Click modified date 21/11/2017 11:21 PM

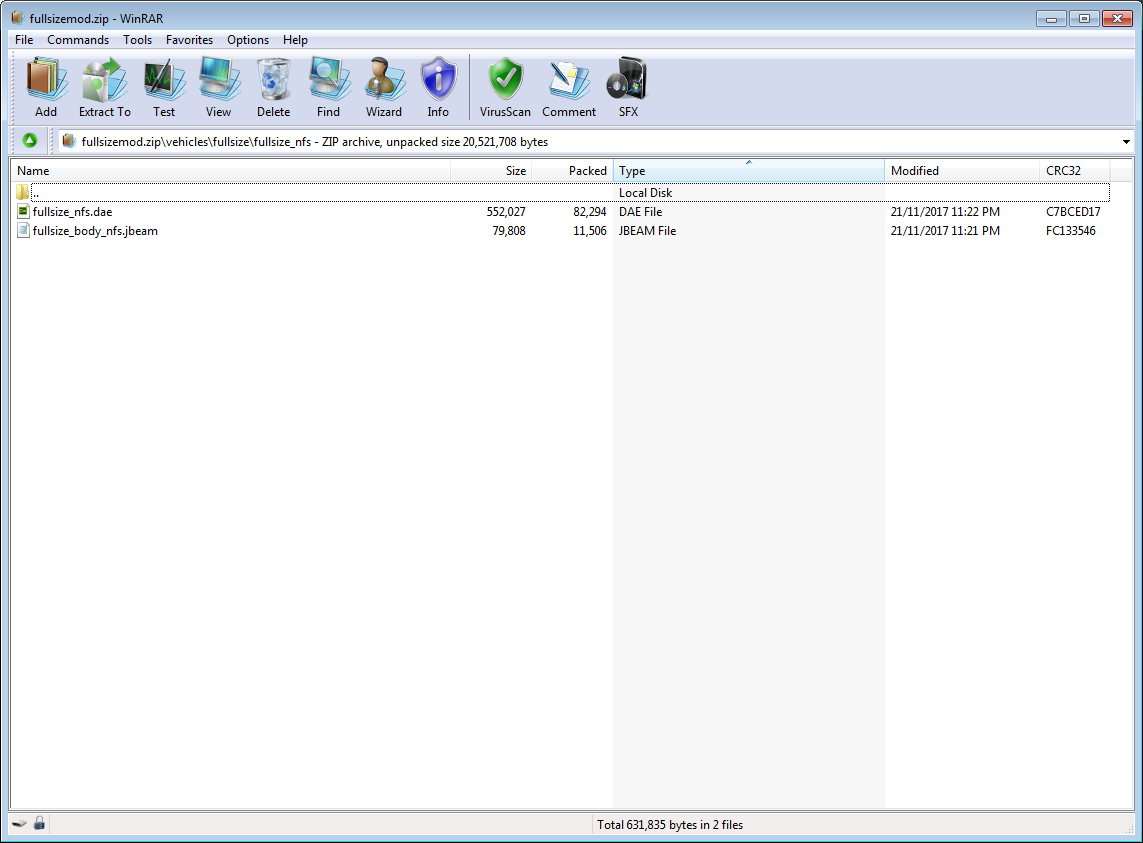(x=945, y=230)
